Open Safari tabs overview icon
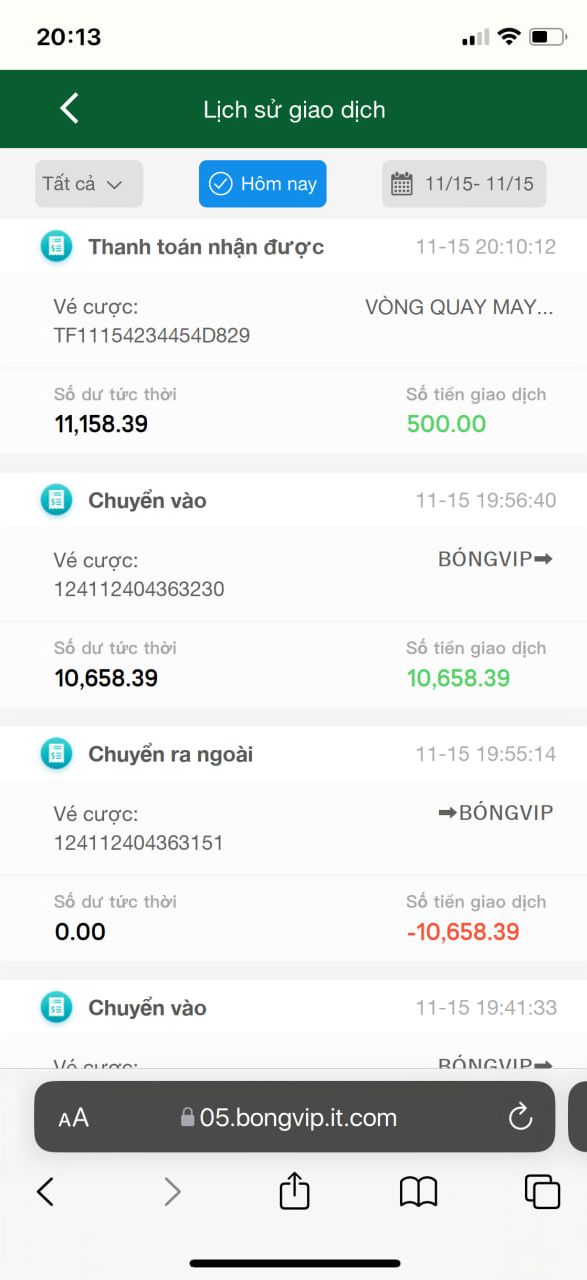The image size is (587, 1280). 542,1191
